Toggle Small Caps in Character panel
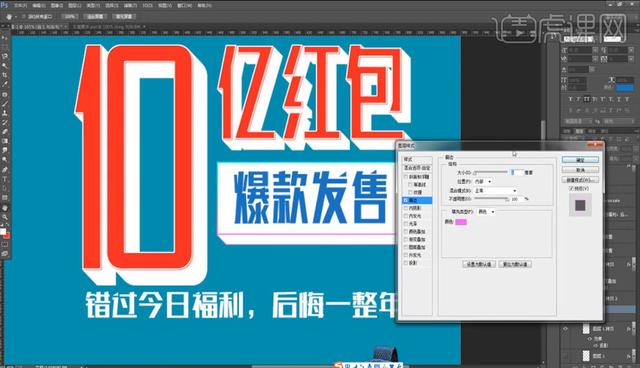The width and height of the screenshot is (640, 368). 595,99
